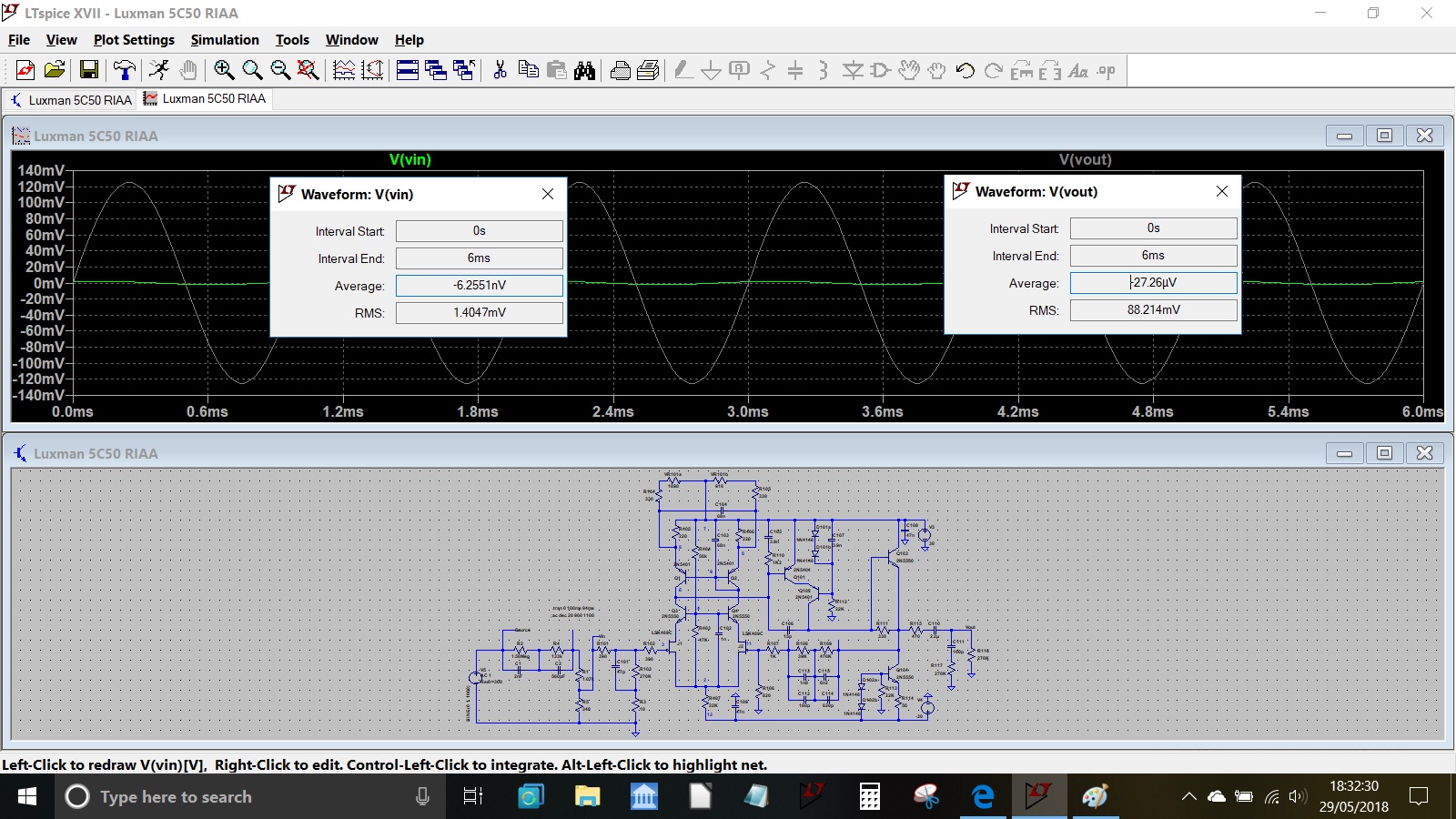
Task: Close the Waveform: V(vout) dialog
Action: coord(1222,191)
